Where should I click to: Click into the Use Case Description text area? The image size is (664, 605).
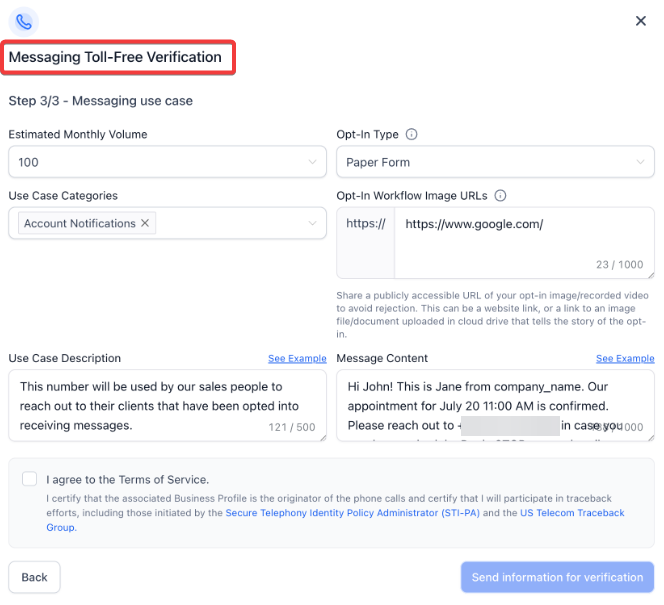tap(167, 405)
